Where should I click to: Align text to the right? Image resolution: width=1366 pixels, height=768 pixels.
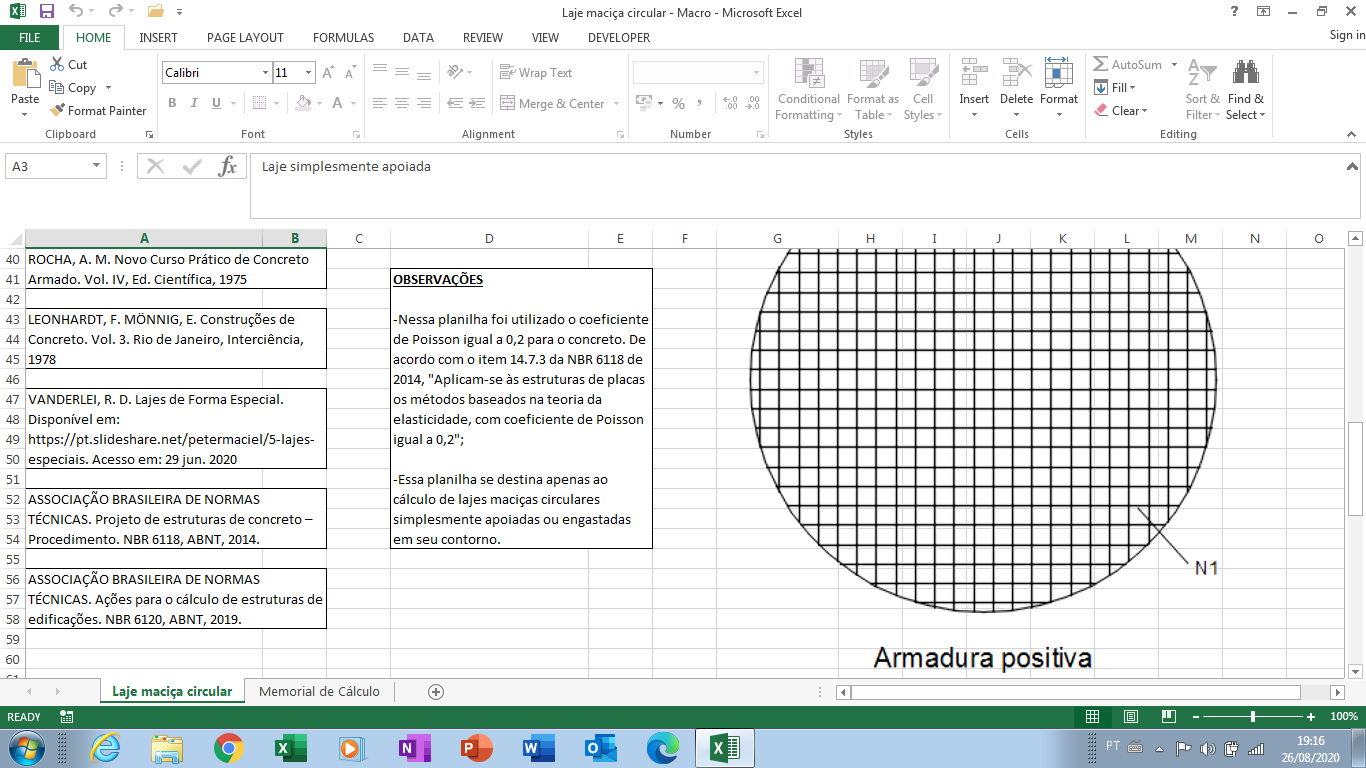click(x=424, y=103)
